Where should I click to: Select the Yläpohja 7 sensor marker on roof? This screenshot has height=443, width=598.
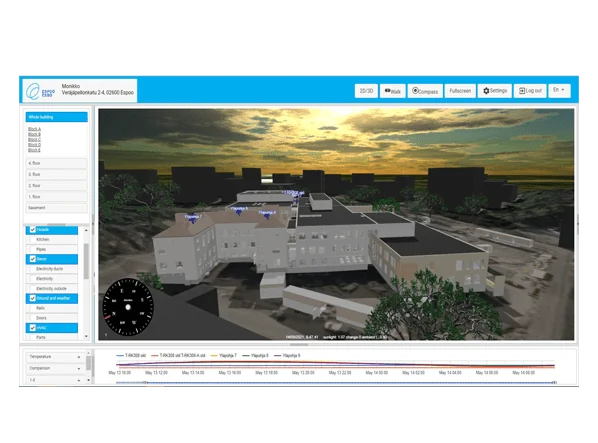coord(193,218)
